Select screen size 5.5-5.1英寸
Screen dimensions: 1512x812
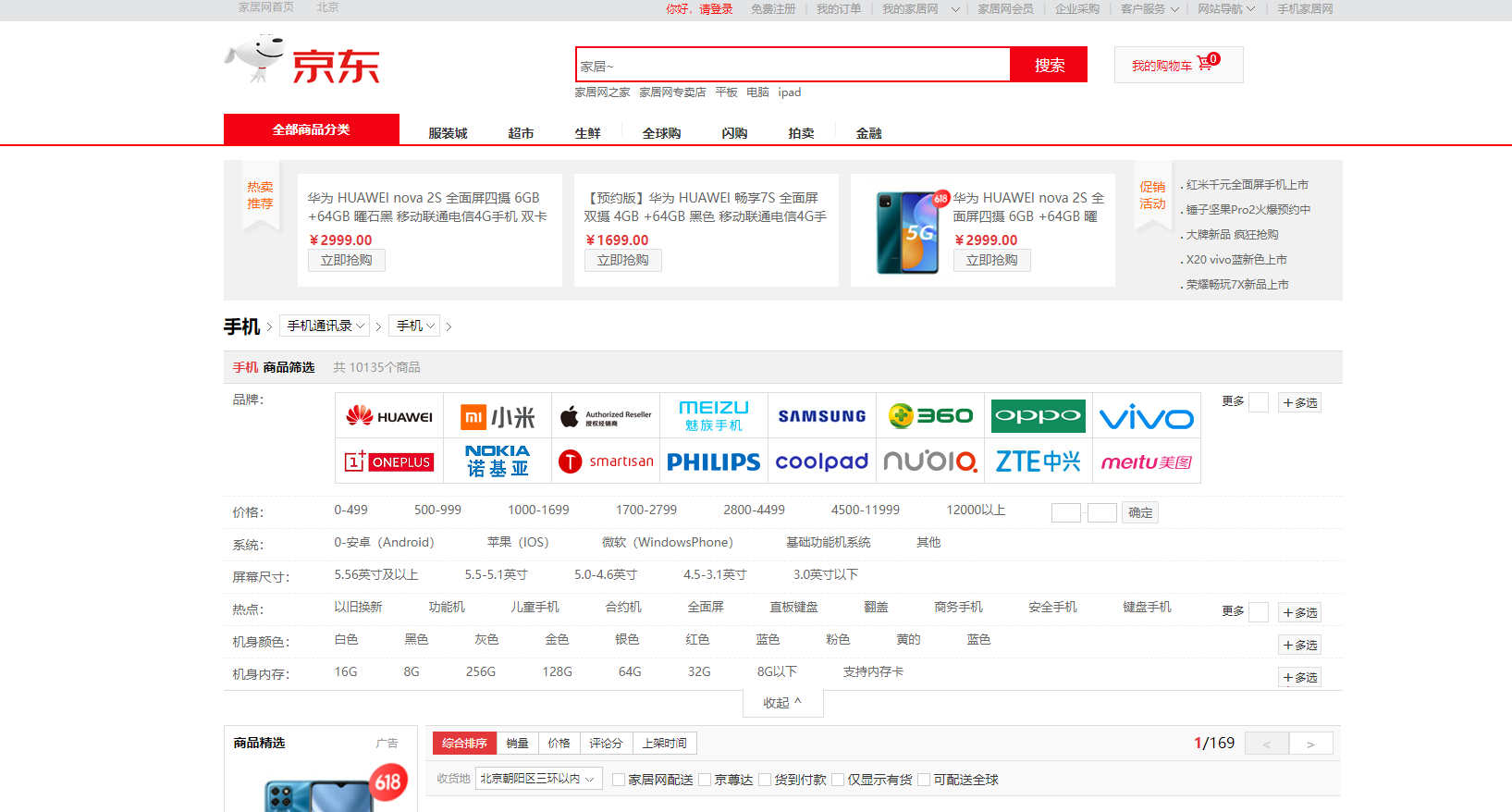[496, 575]
